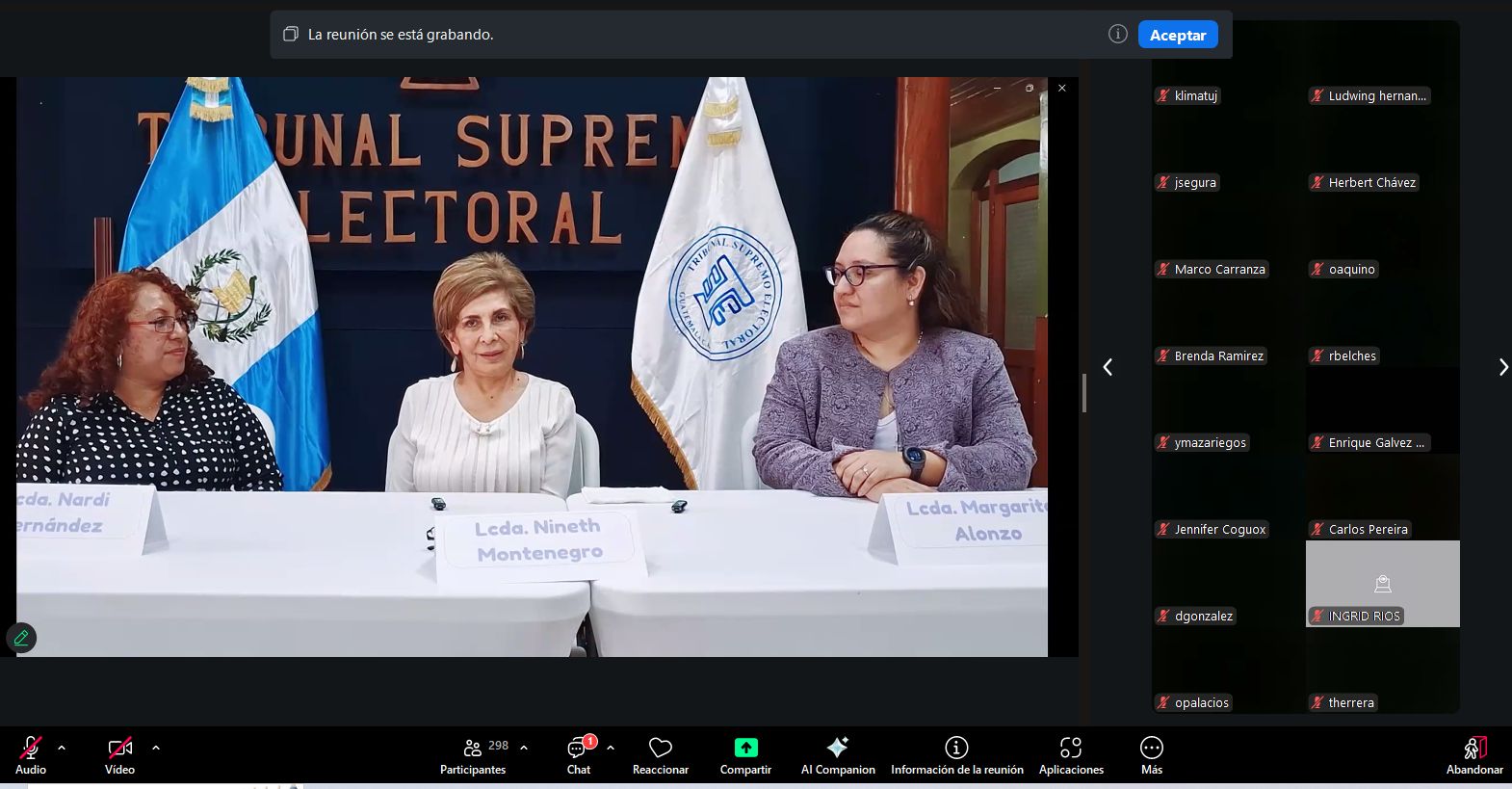Viewport: 1512px width, 789px height.
Task: Open the Más options menu
Action: [1151, 749]
